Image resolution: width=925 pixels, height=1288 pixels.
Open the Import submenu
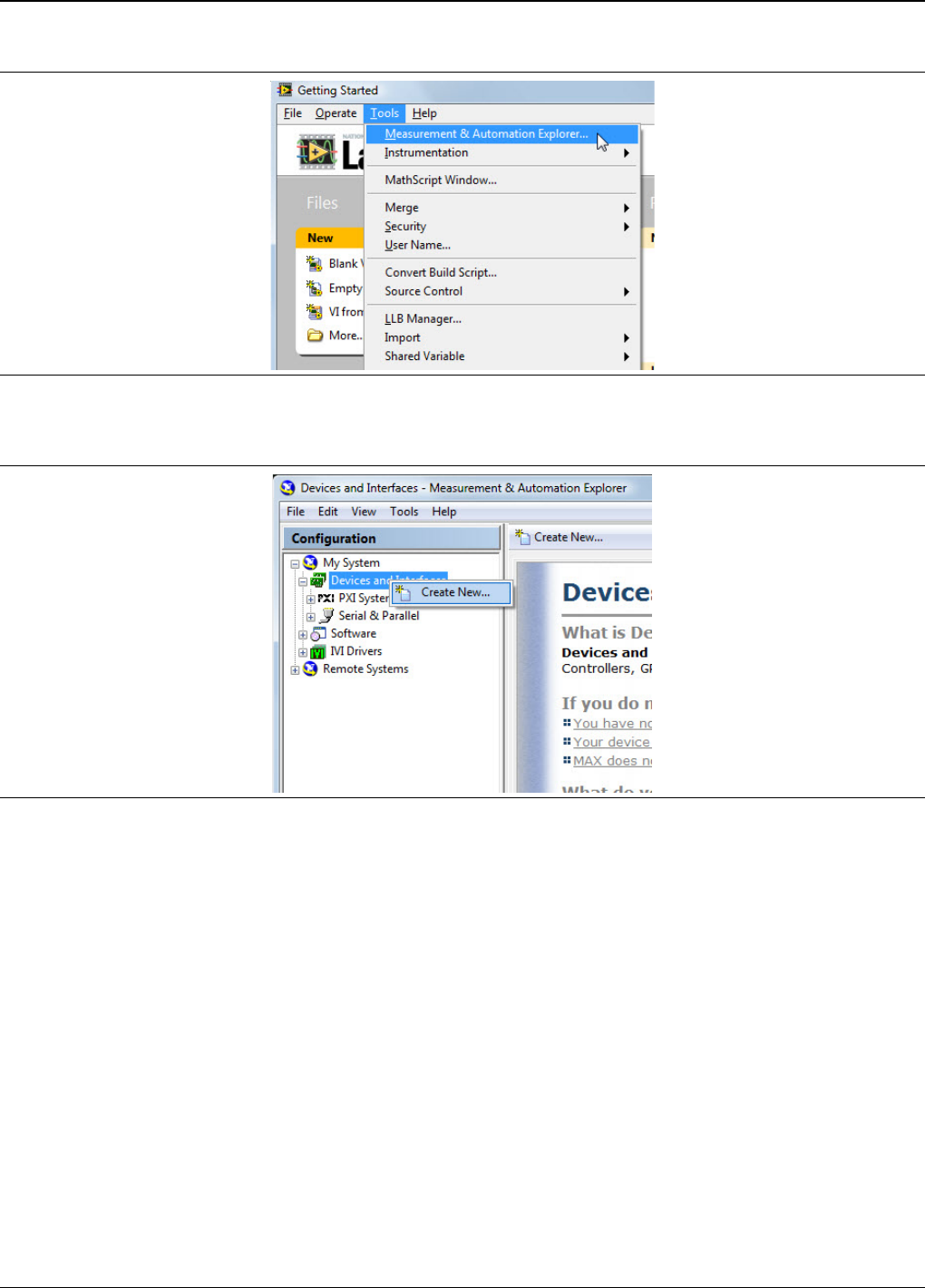click(x=501, y=338)
